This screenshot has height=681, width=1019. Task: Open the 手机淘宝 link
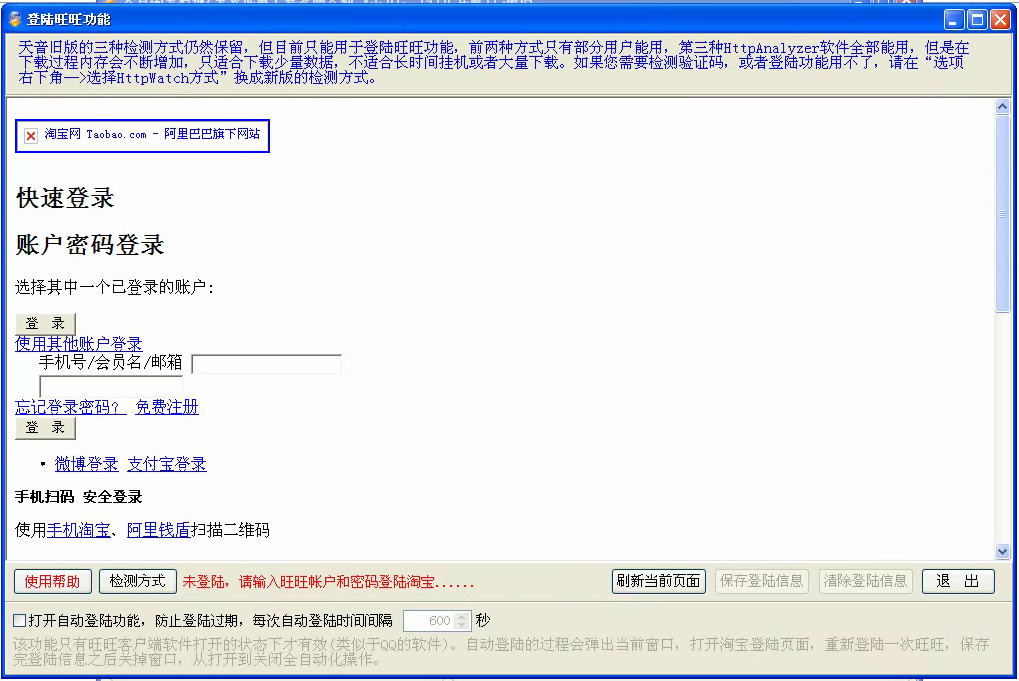(x=79, y=530)
